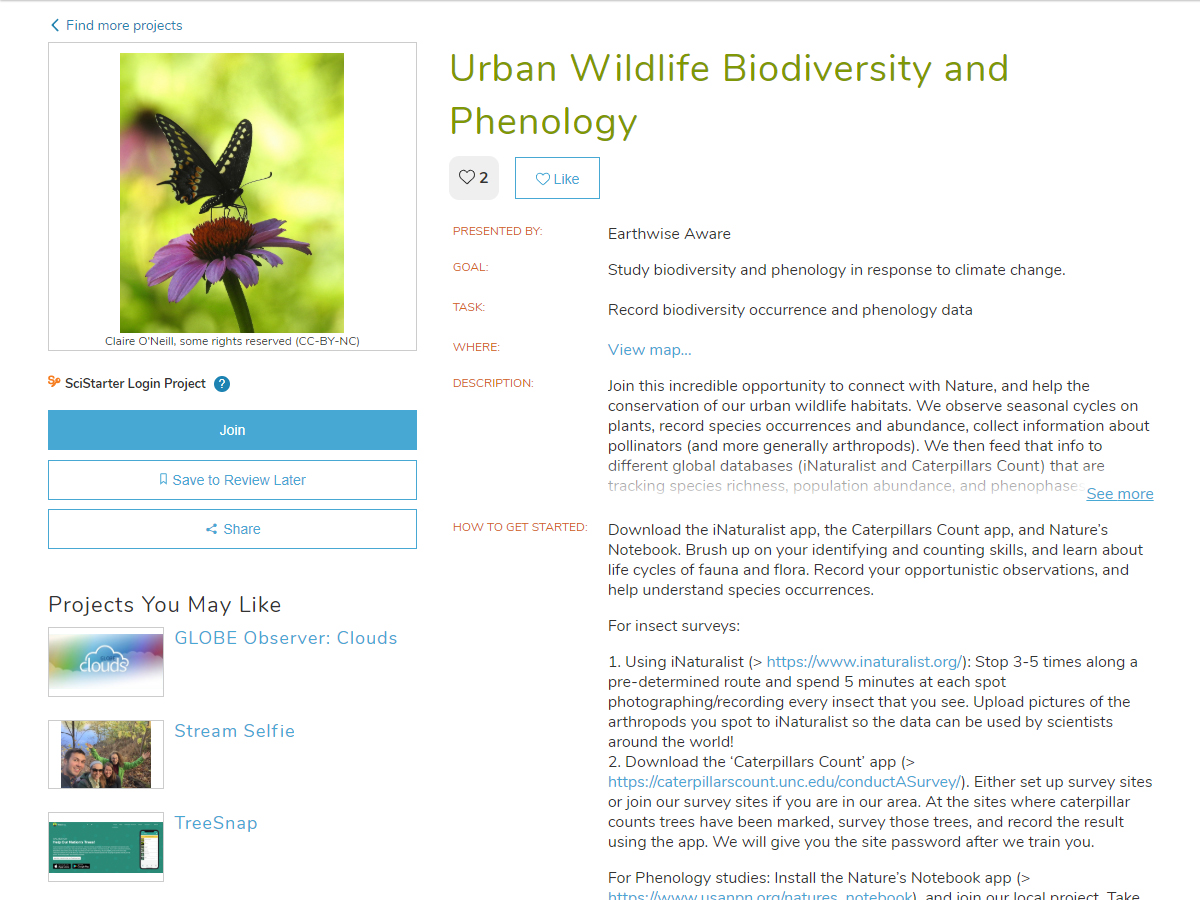Click the TreeSnap thumbnail image

click(x=106, y=846)
